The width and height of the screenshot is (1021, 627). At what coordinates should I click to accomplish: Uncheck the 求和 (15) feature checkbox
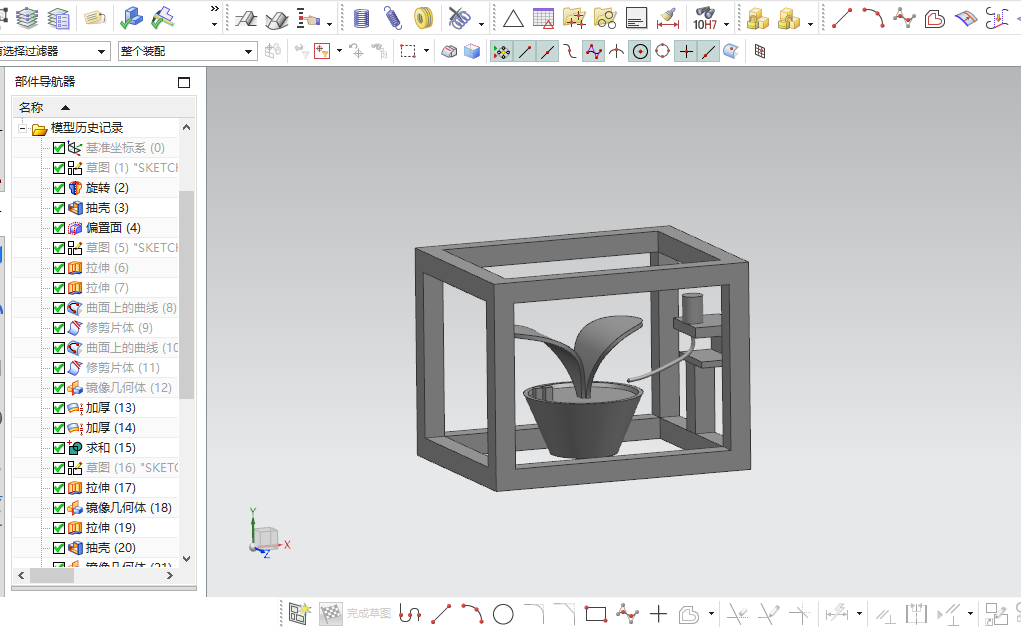(59, 448)
